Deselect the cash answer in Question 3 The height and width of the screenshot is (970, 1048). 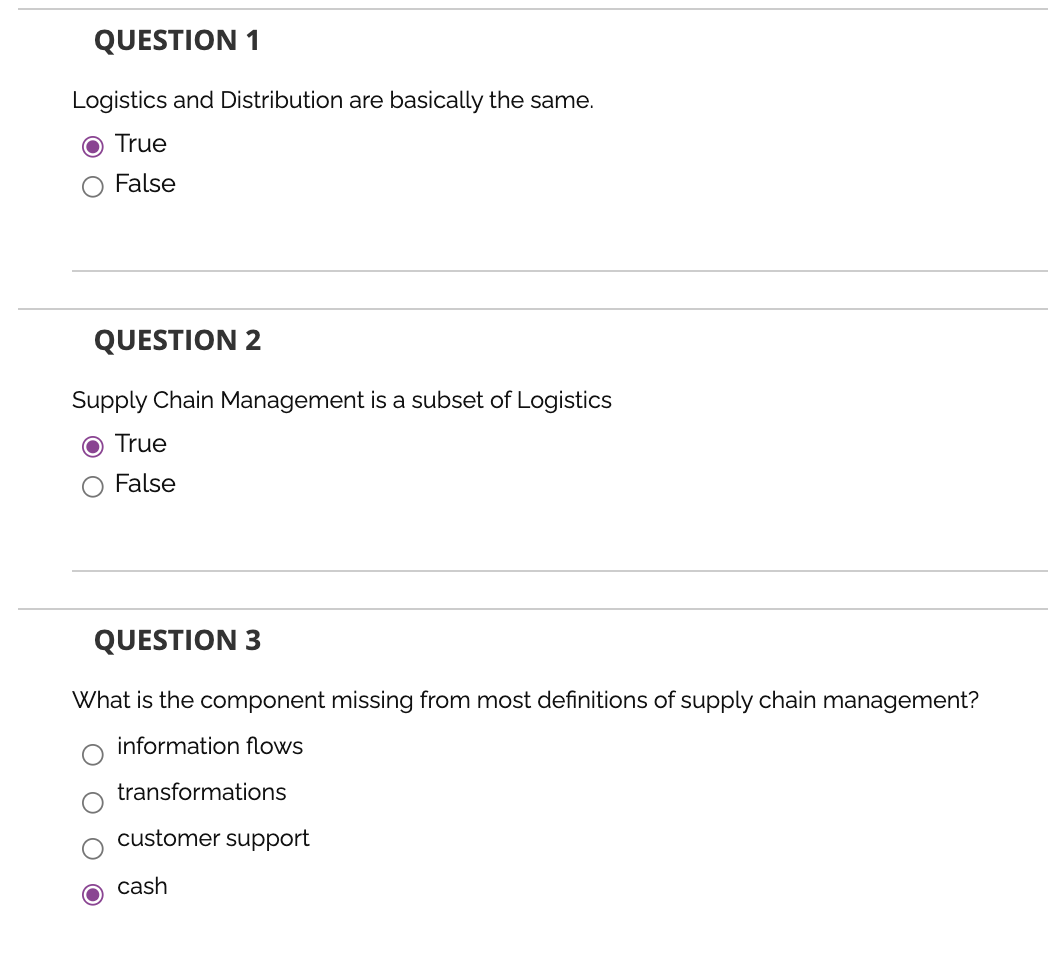tap(93, 895)
